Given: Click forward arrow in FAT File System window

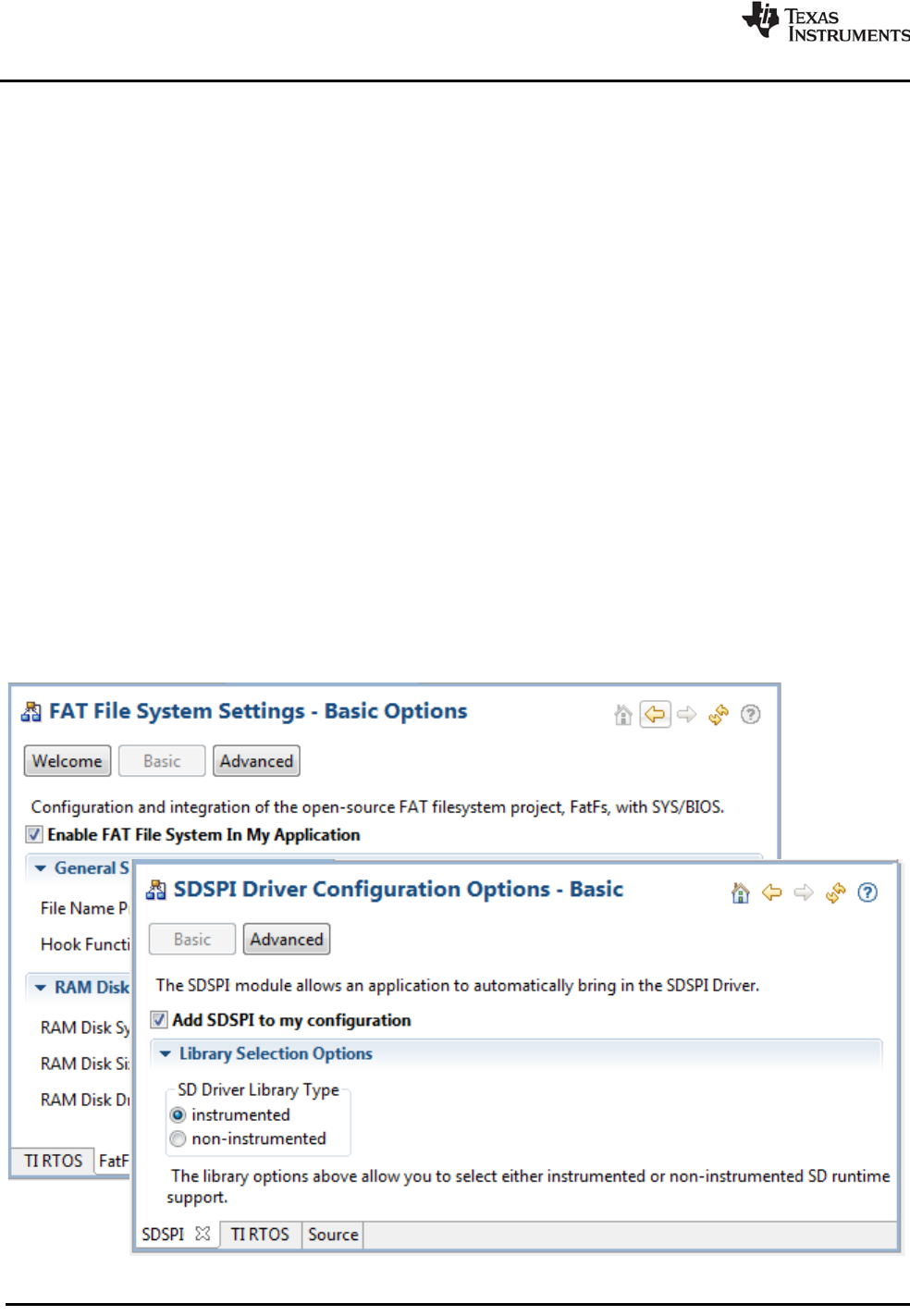Looking at the screenshot, I should click(x=686, y=715).
